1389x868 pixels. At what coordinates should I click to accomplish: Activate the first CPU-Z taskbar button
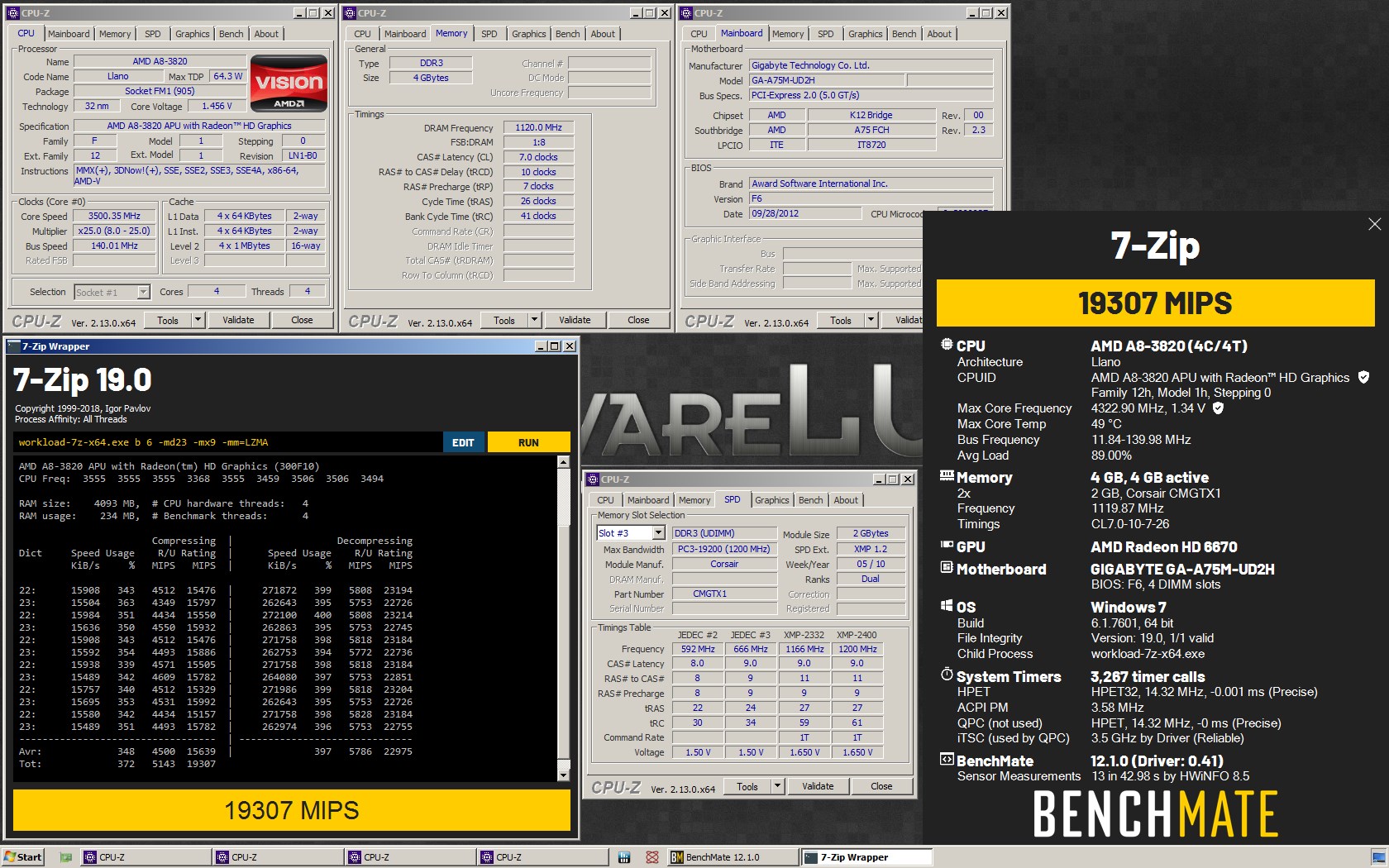click(145, 857)
